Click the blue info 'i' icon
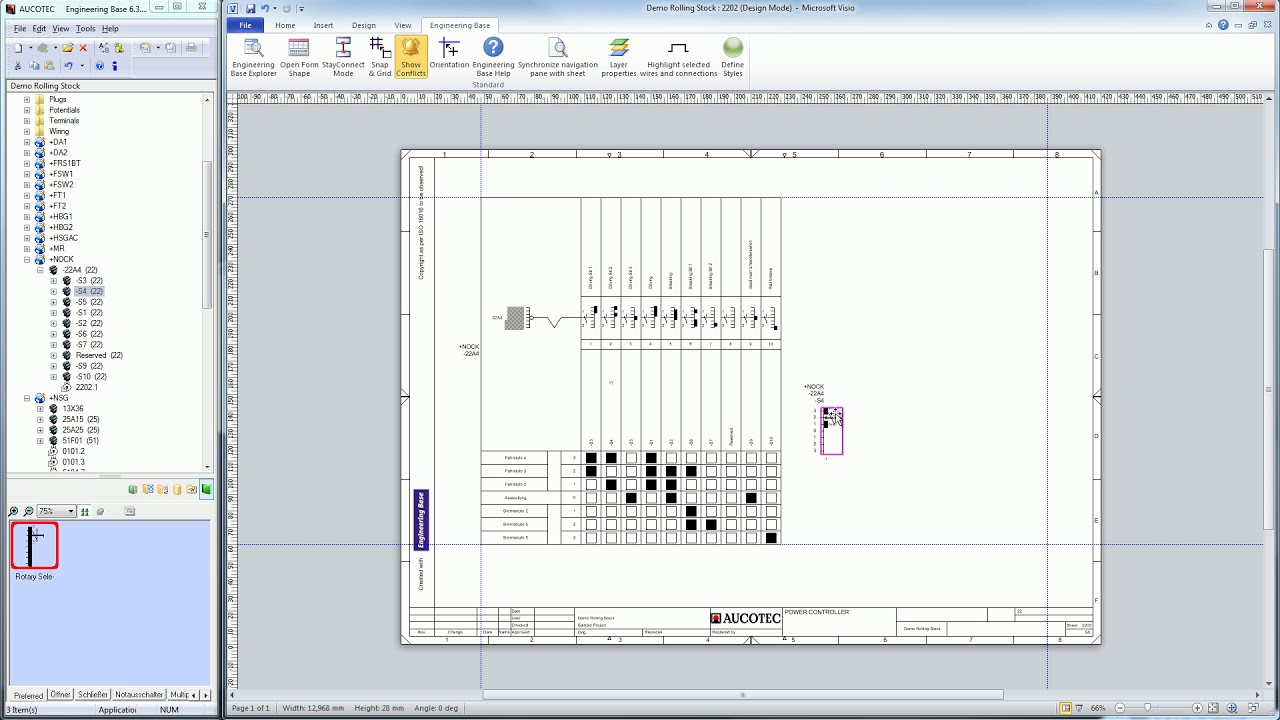 pyautogui.click(x=114, y=66)
